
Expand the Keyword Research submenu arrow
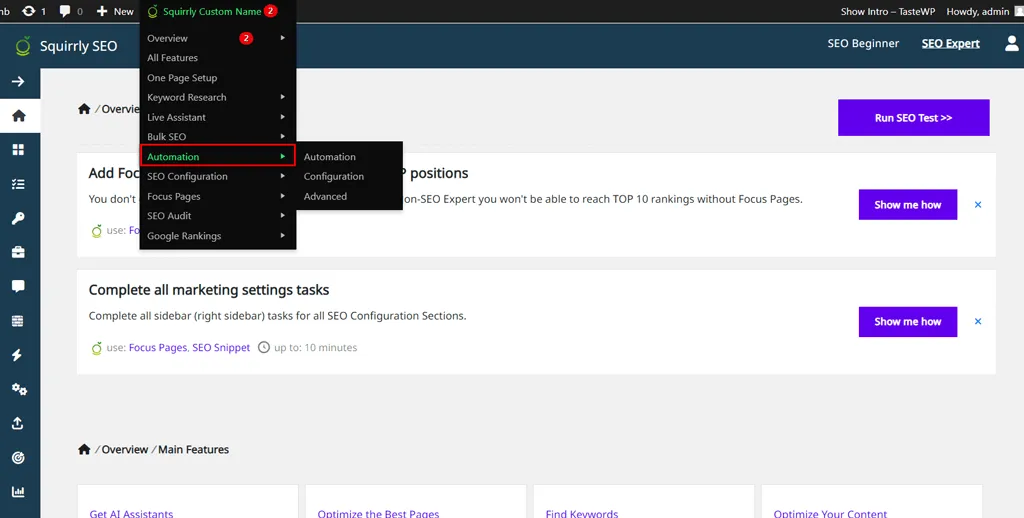click(283, 97)
